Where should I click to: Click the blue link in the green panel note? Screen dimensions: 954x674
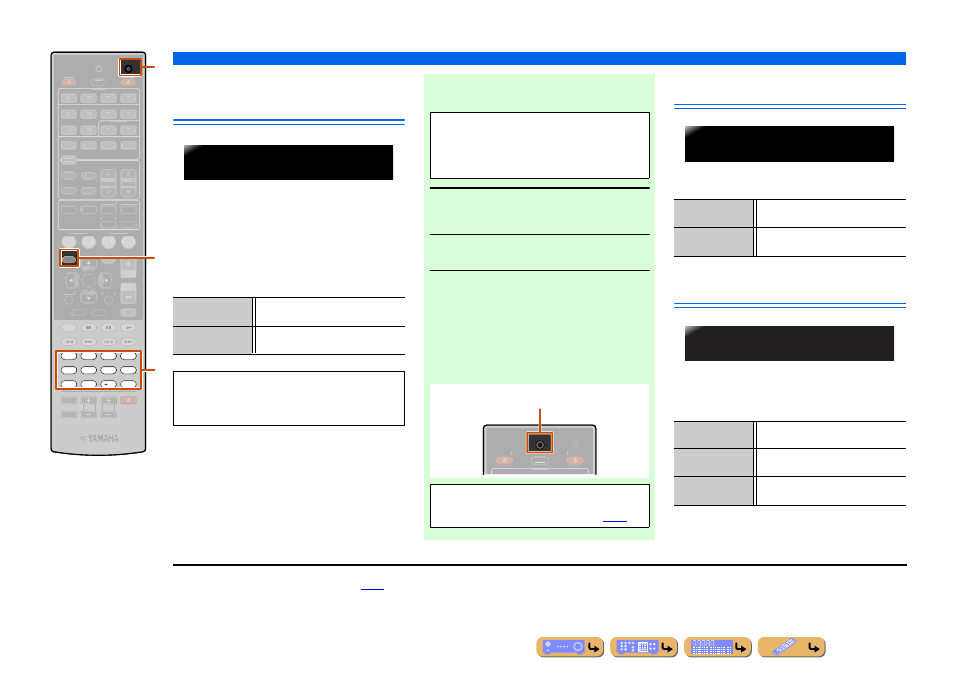(615, 520)
